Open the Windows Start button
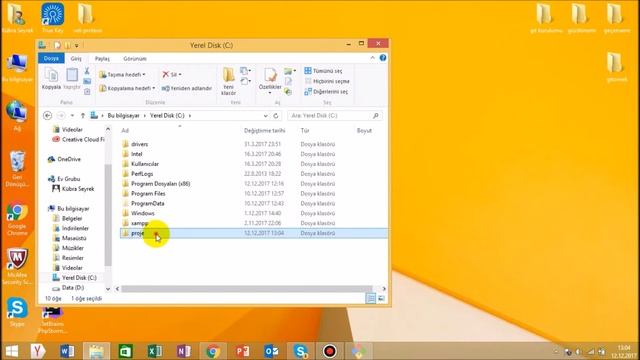This screenshot has width=640, height=360. pyautogui.click(x=11, y=351)
